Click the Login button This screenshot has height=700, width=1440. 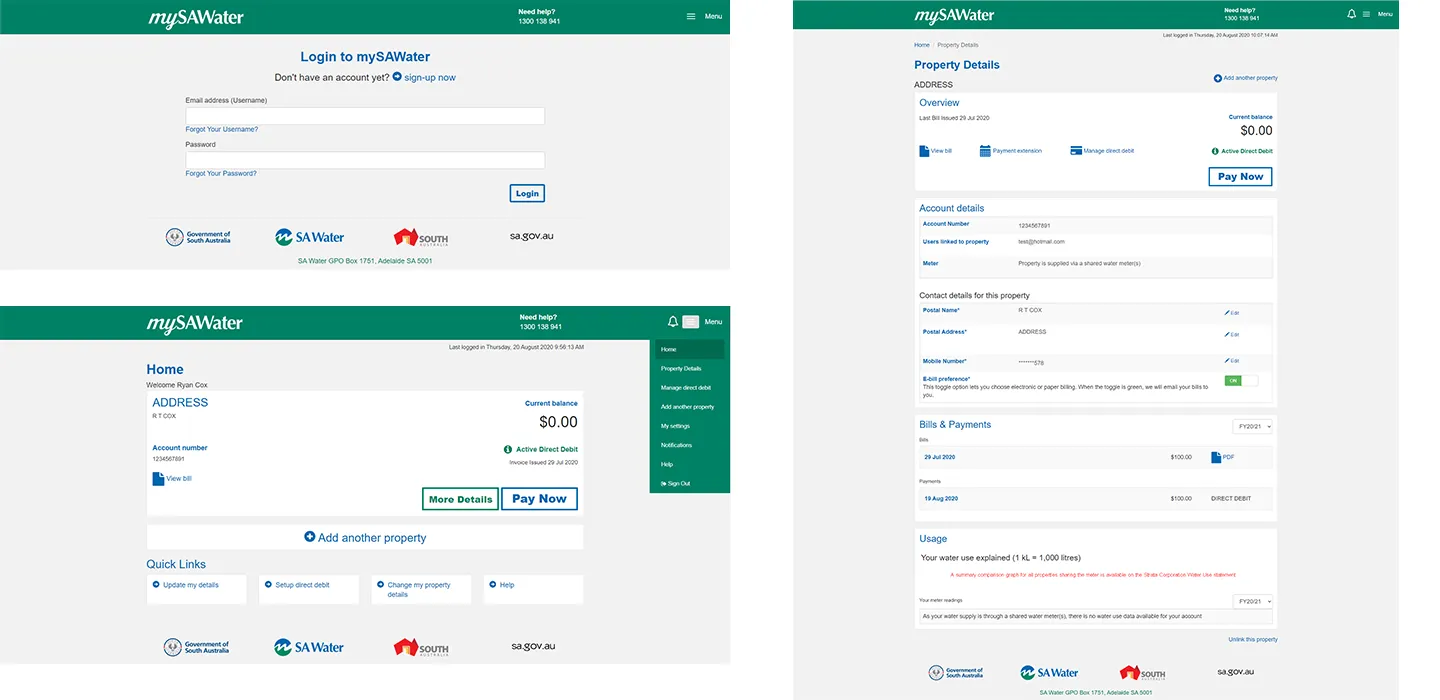527,193
